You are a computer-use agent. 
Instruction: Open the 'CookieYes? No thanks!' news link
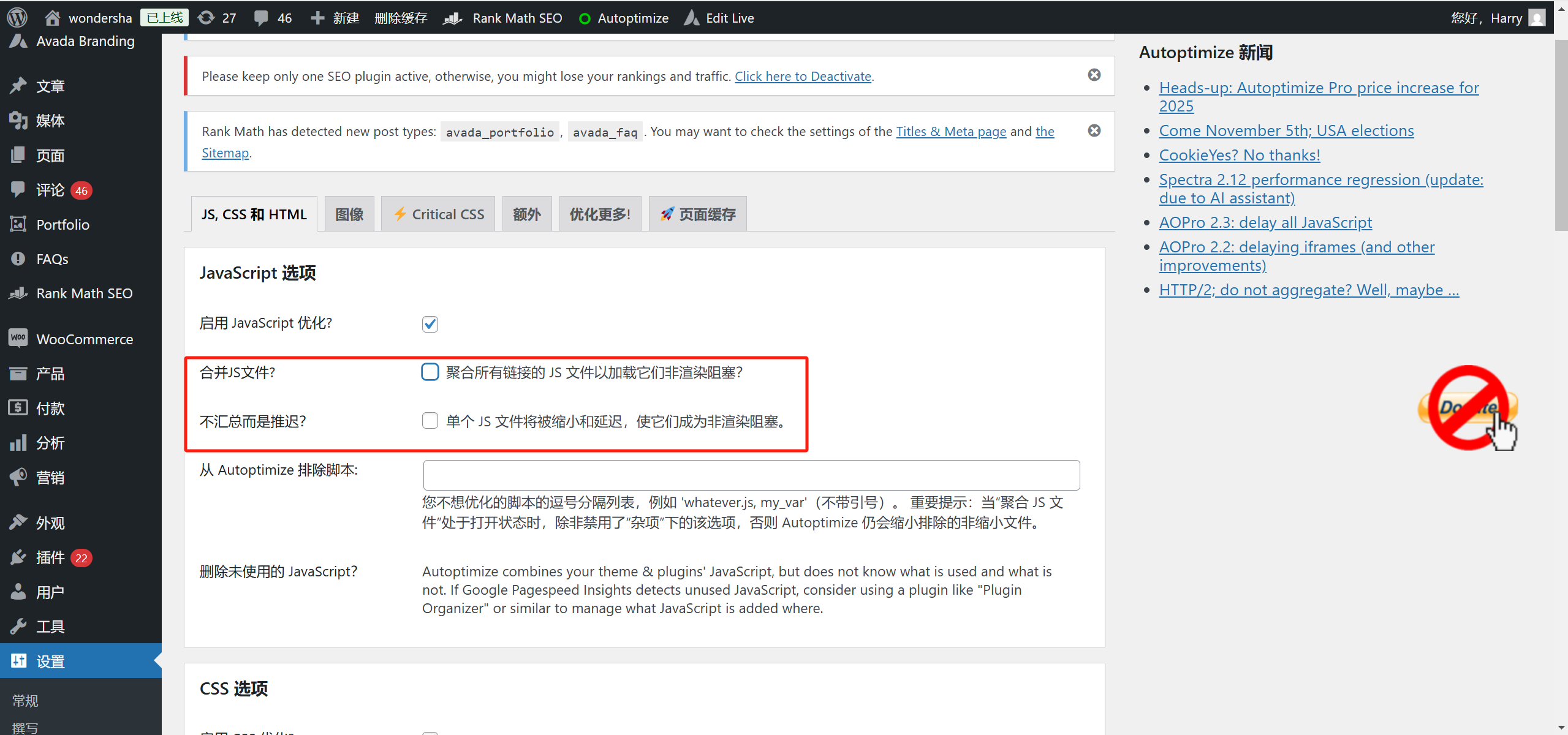[1239, 154]
